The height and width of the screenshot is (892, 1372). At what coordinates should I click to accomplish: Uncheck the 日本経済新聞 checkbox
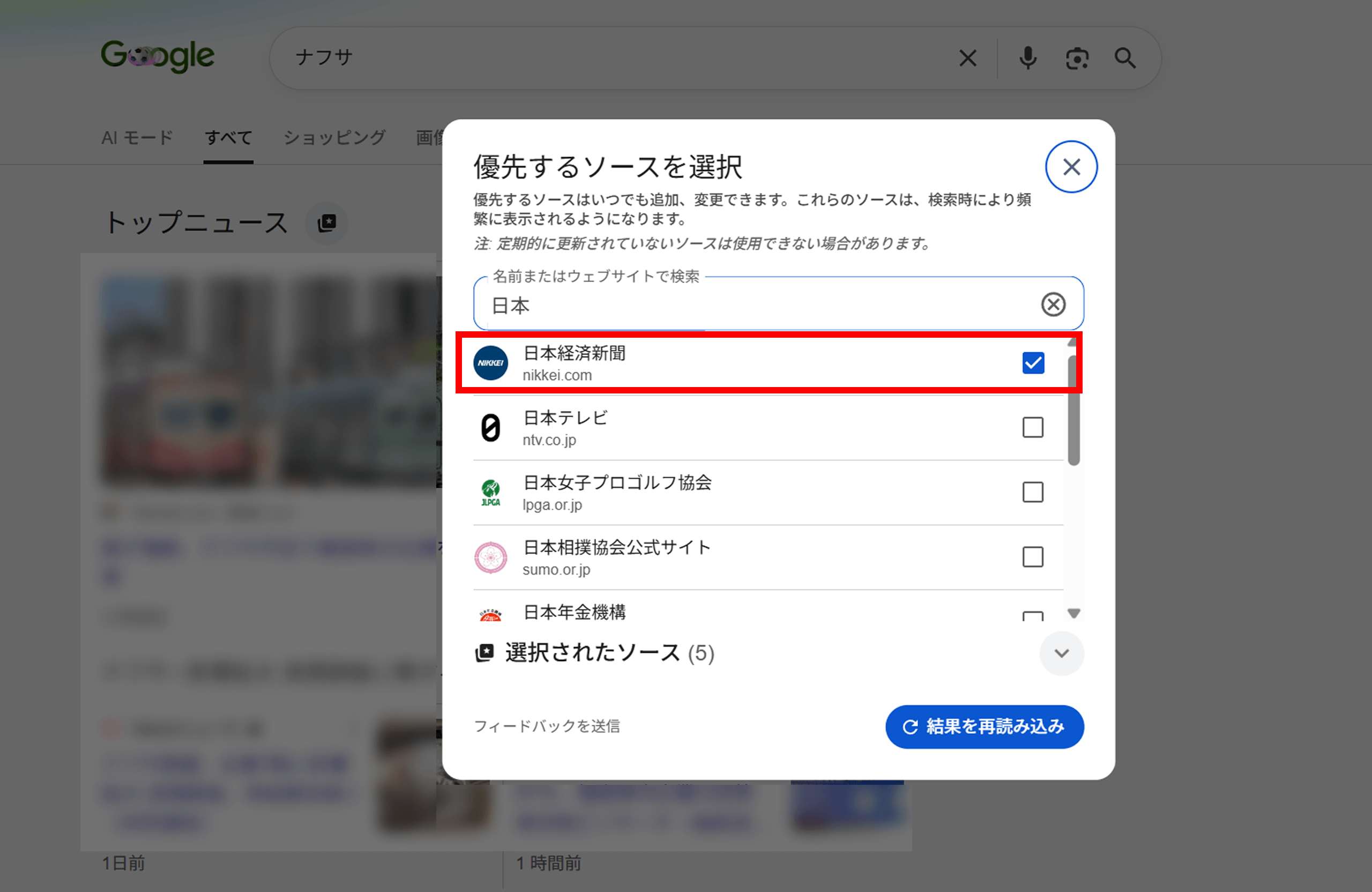[x=1033, y=363]
